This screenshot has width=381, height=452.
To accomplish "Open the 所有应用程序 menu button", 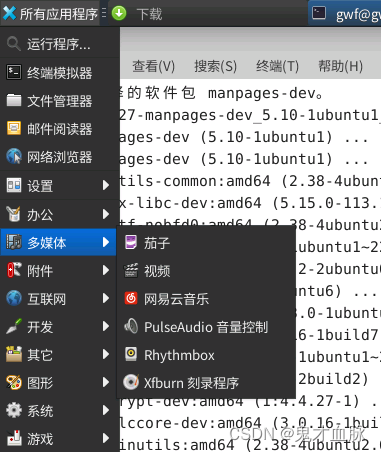I will 50,13.
